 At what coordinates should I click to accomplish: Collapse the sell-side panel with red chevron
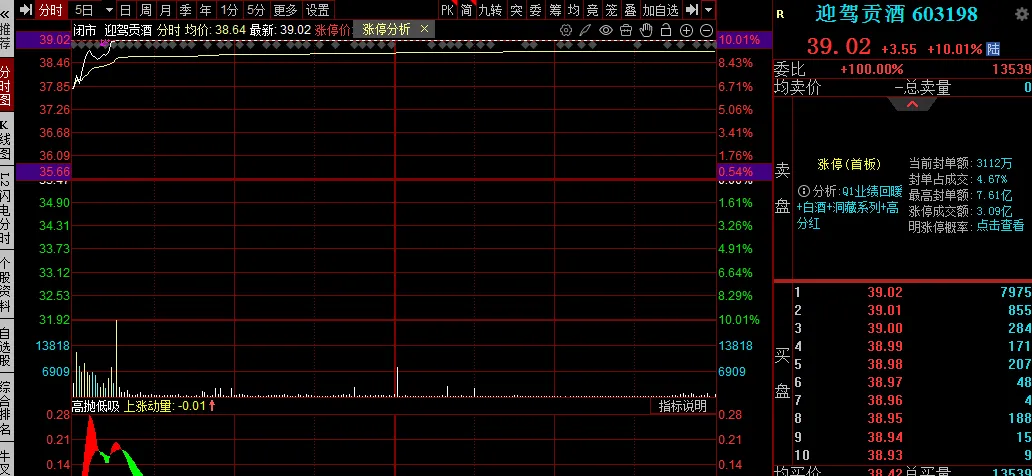[912, 104]
